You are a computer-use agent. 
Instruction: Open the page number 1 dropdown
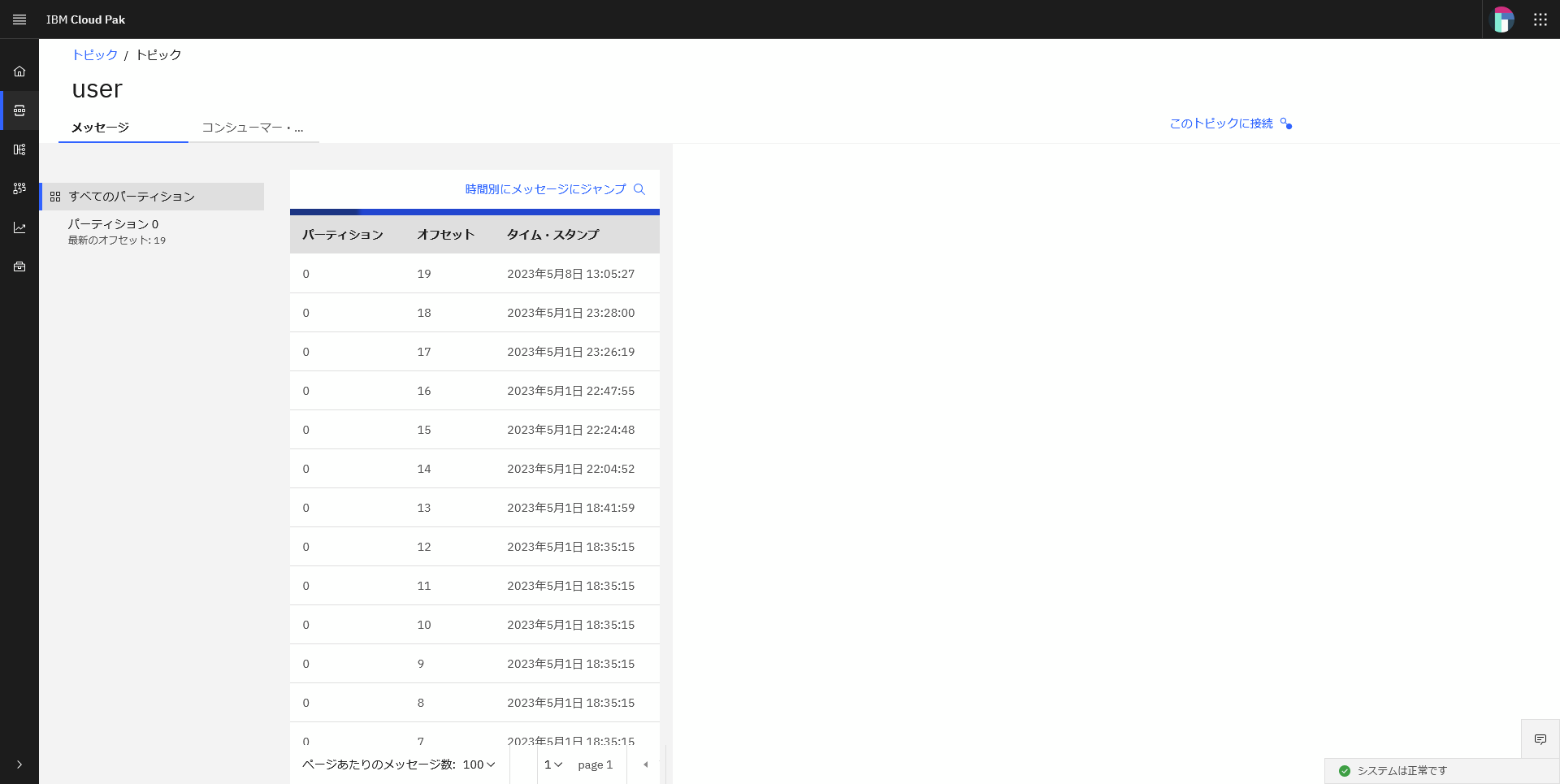click(x=553, y=765)
